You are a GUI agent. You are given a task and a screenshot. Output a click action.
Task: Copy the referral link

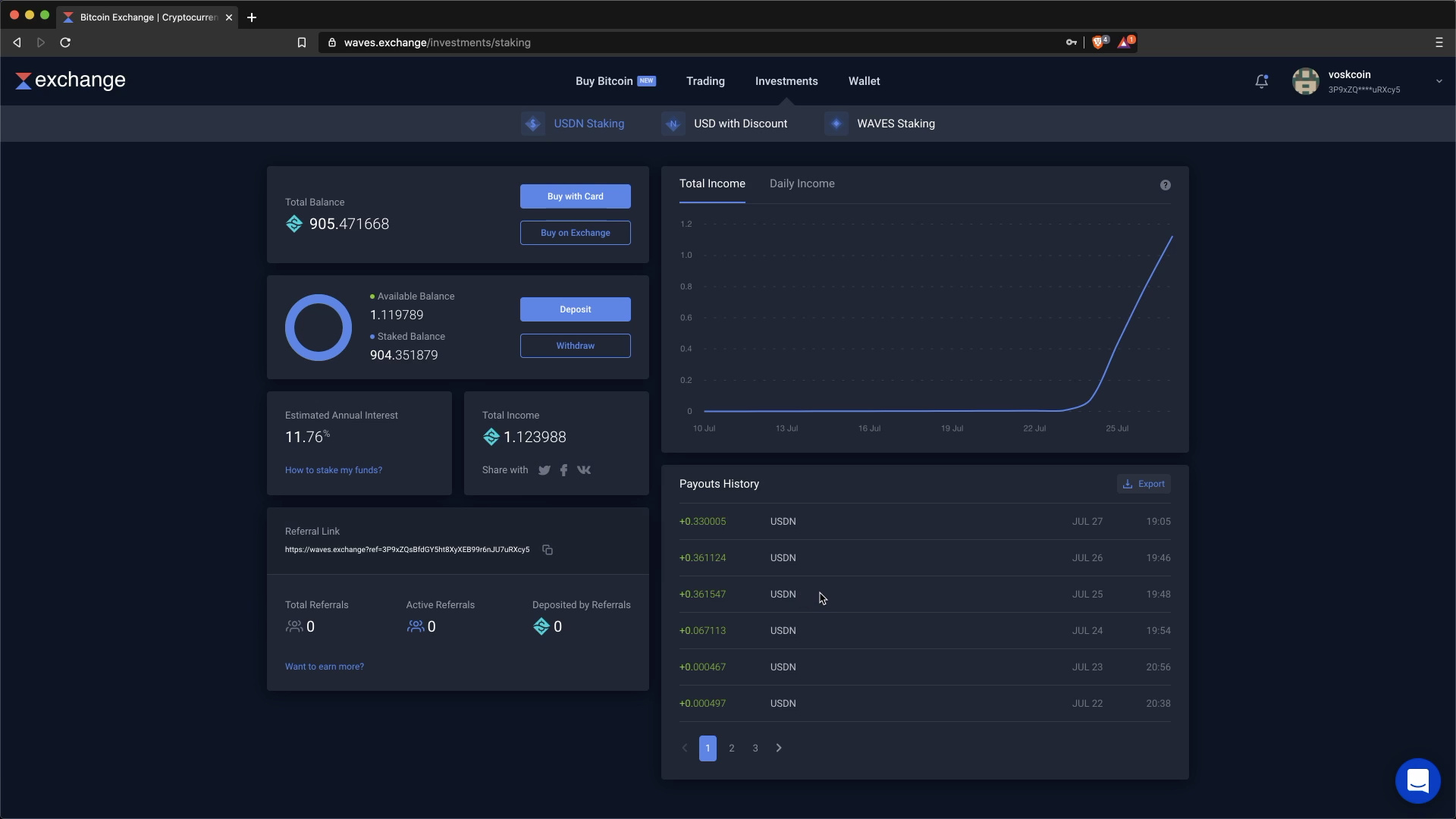coord(548,550)
